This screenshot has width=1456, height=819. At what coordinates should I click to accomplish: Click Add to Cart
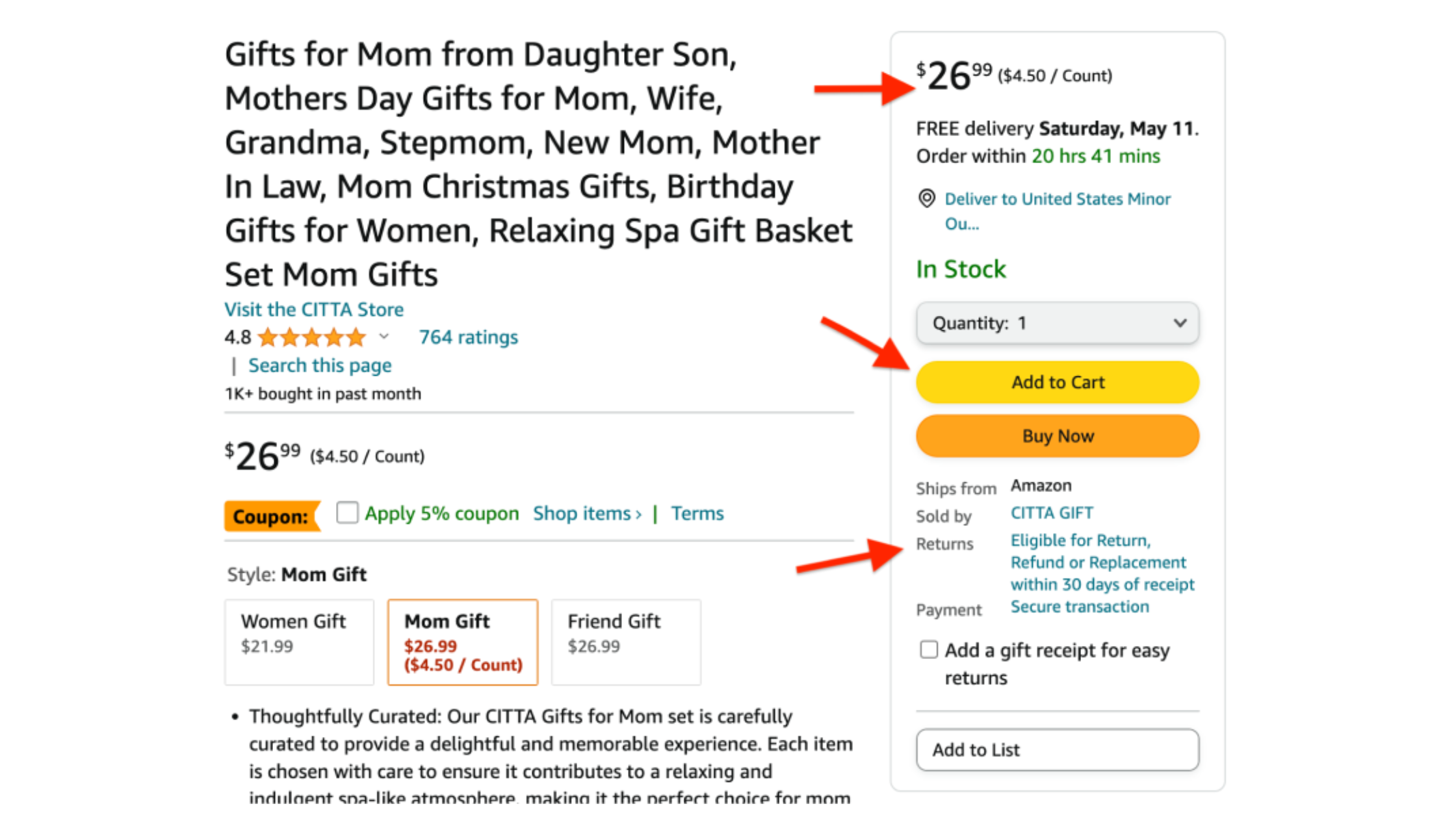[x=1057, y=382]
